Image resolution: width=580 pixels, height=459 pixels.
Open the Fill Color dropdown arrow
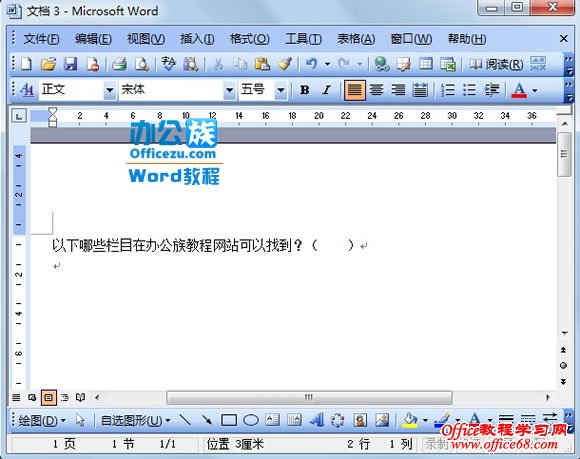(425, 420)
